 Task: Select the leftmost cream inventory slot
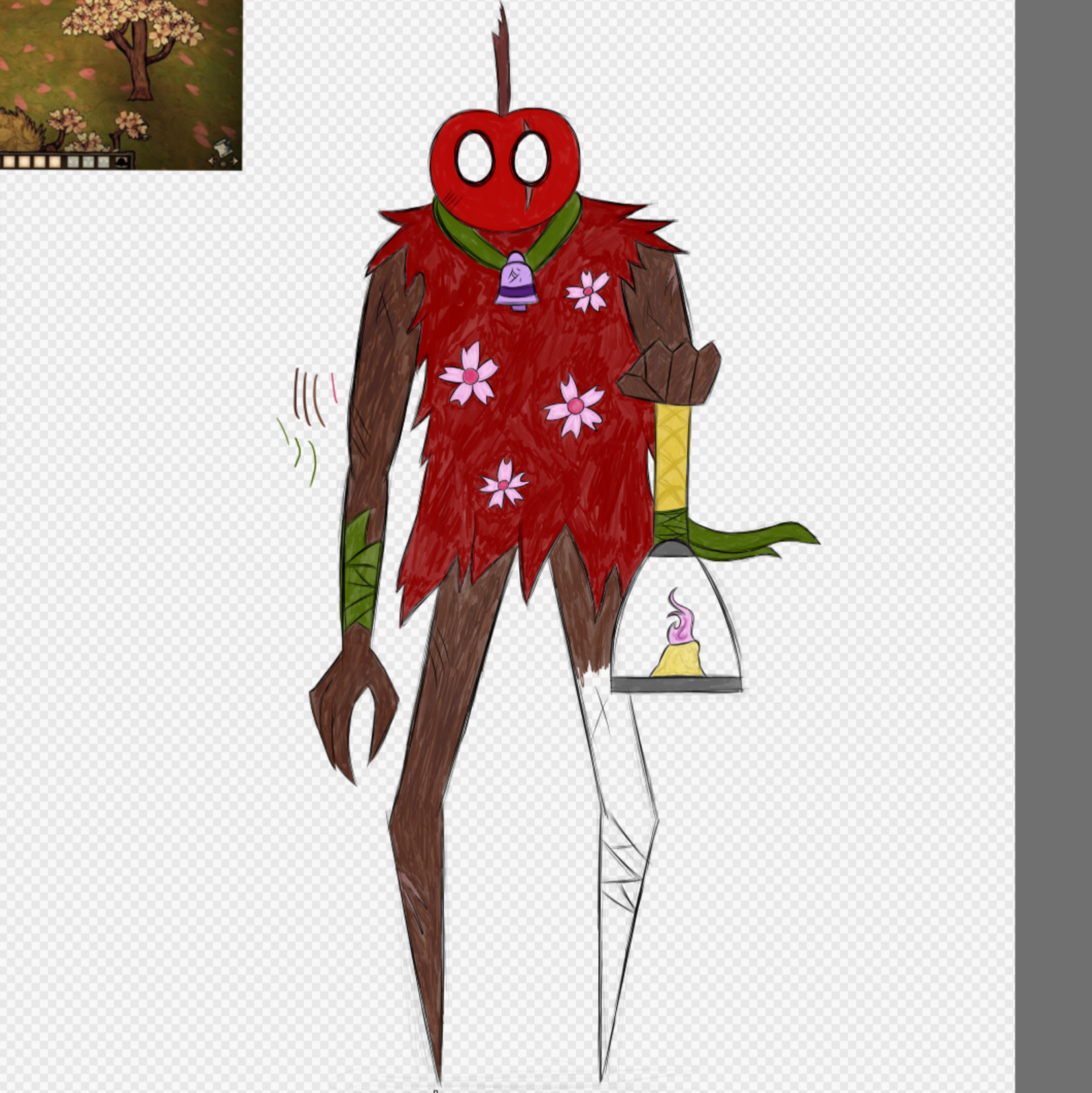9,162
